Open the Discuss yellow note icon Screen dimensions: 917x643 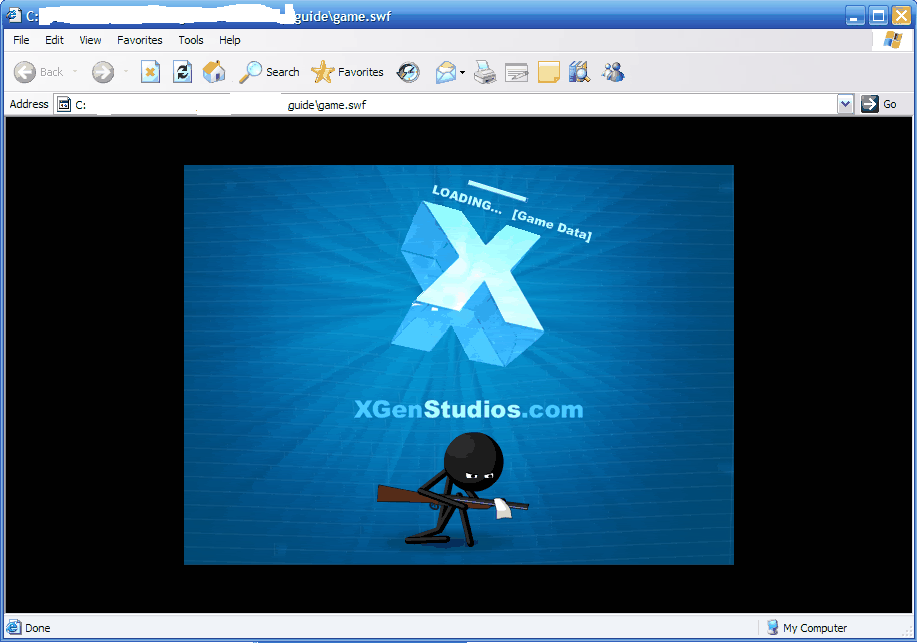coord(548,72)
